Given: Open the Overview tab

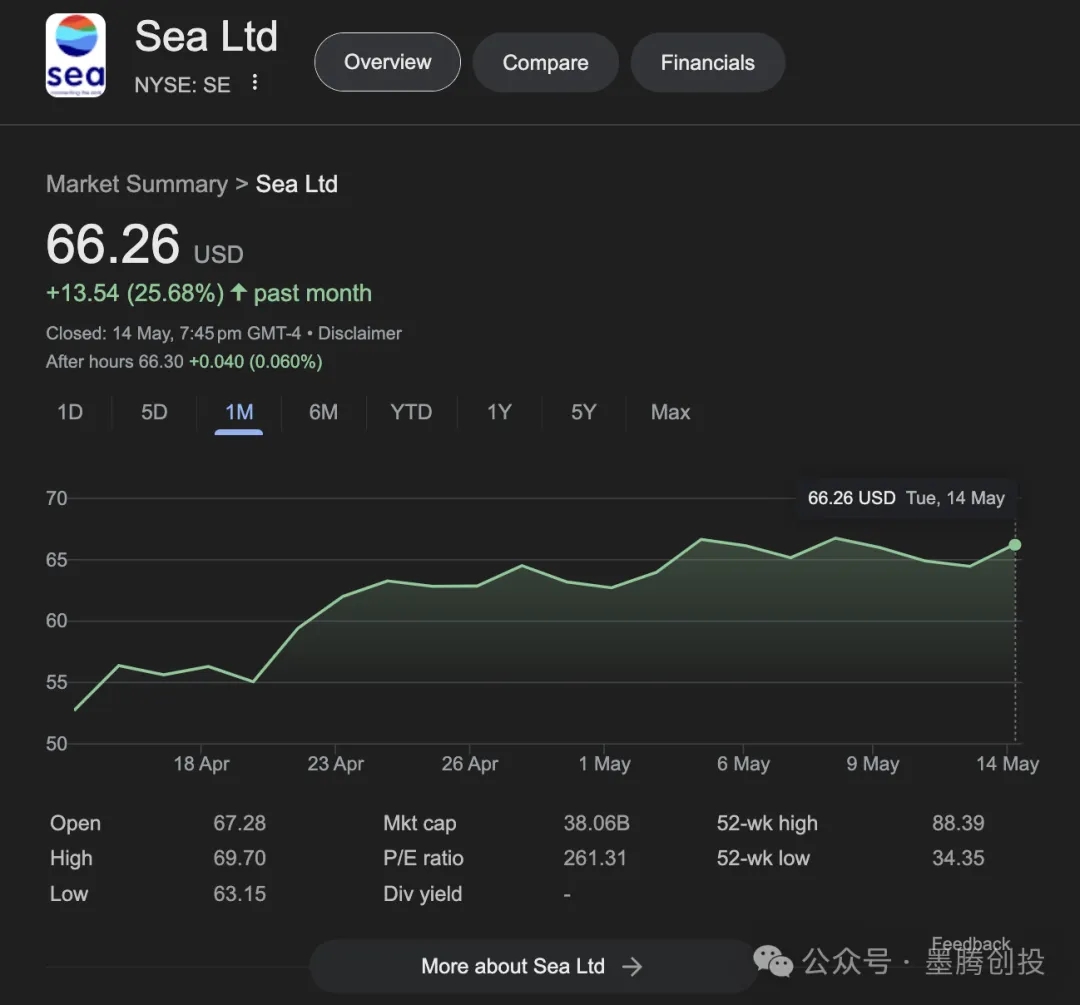Looking at the screenshot, I should (387, 62).
